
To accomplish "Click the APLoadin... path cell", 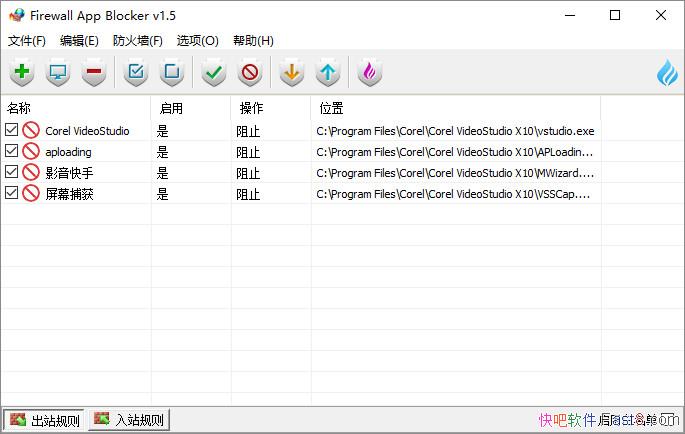I will pyautogui.click(x=455, y=152).
